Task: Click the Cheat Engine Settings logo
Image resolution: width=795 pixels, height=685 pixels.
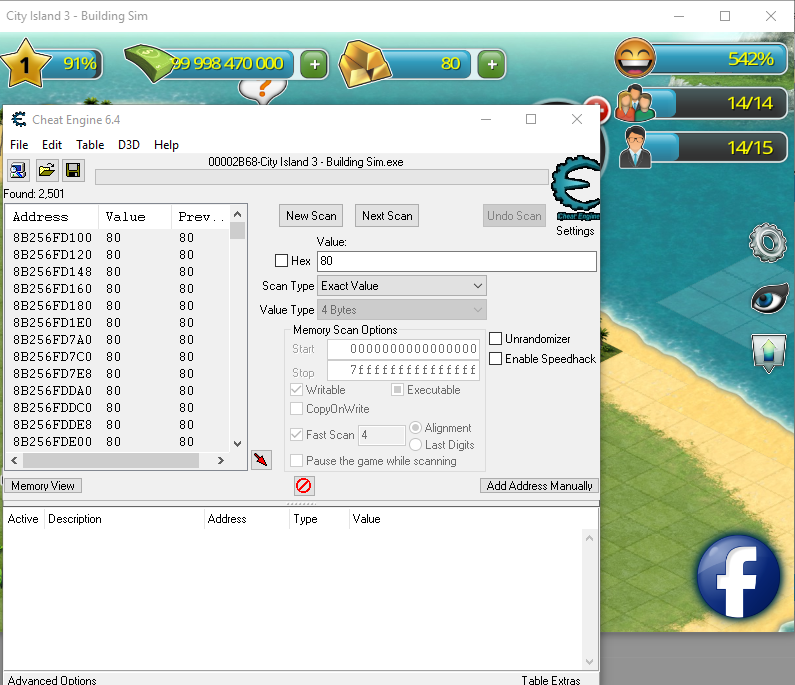Action: pos(575,190)
